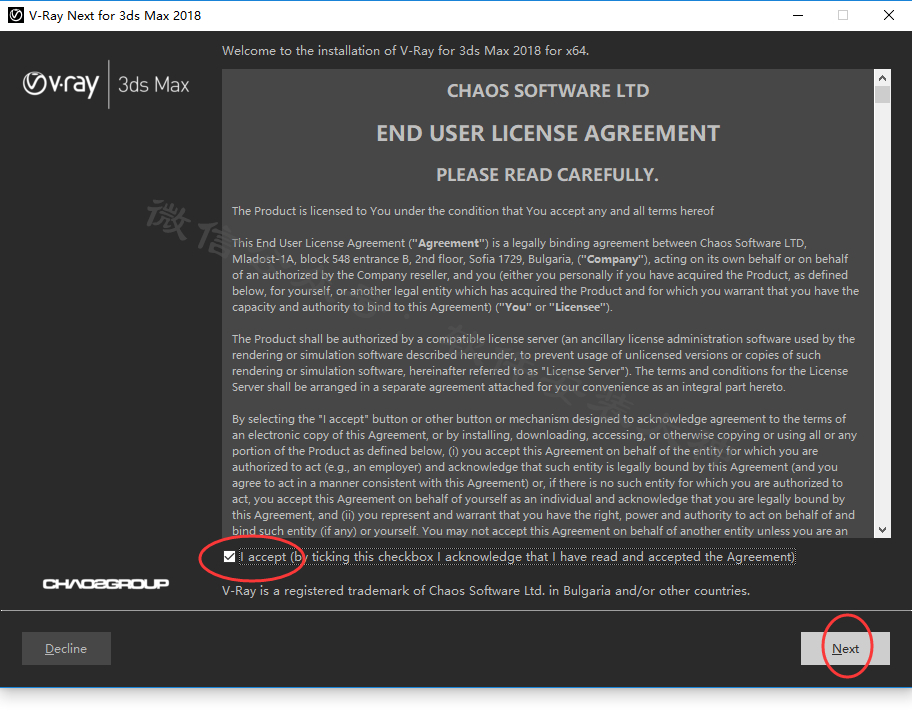
Task: Close the V-Ray installer window
Action: (x=889, y=16)
